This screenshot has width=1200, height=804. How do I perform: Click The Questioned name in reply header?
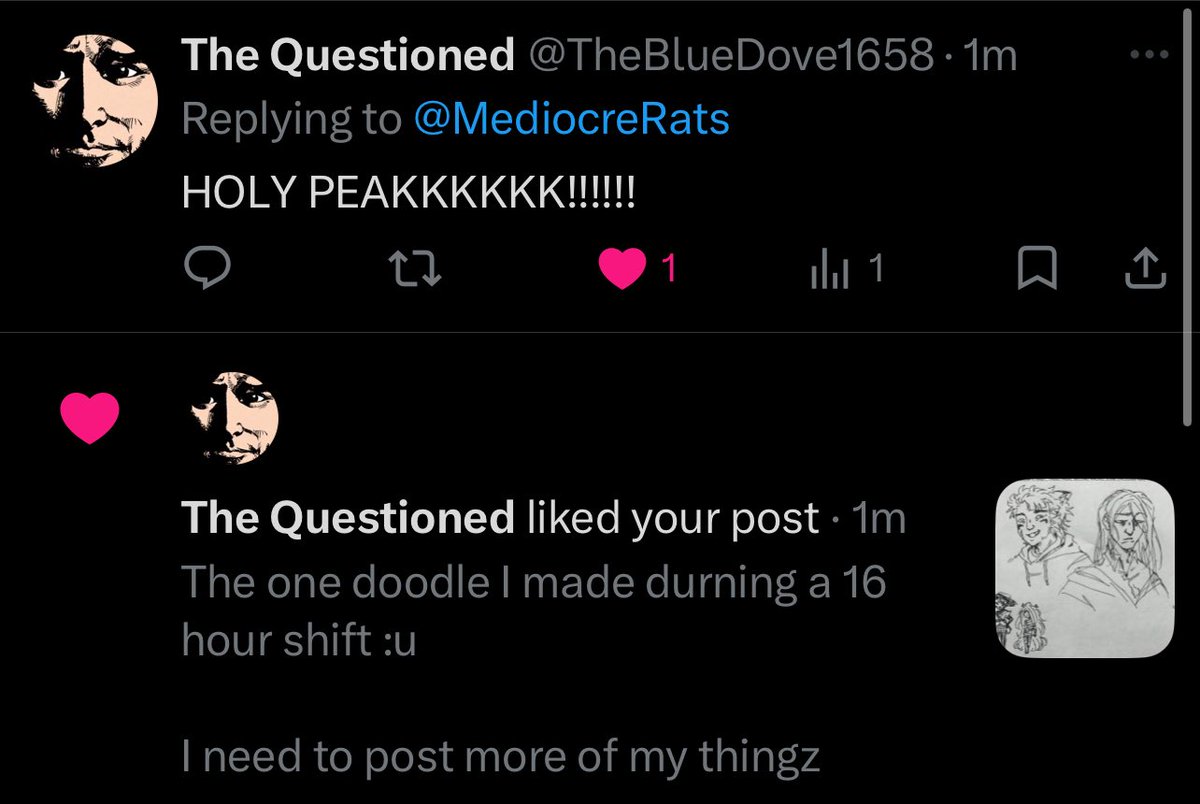click(x=348, y=57)
